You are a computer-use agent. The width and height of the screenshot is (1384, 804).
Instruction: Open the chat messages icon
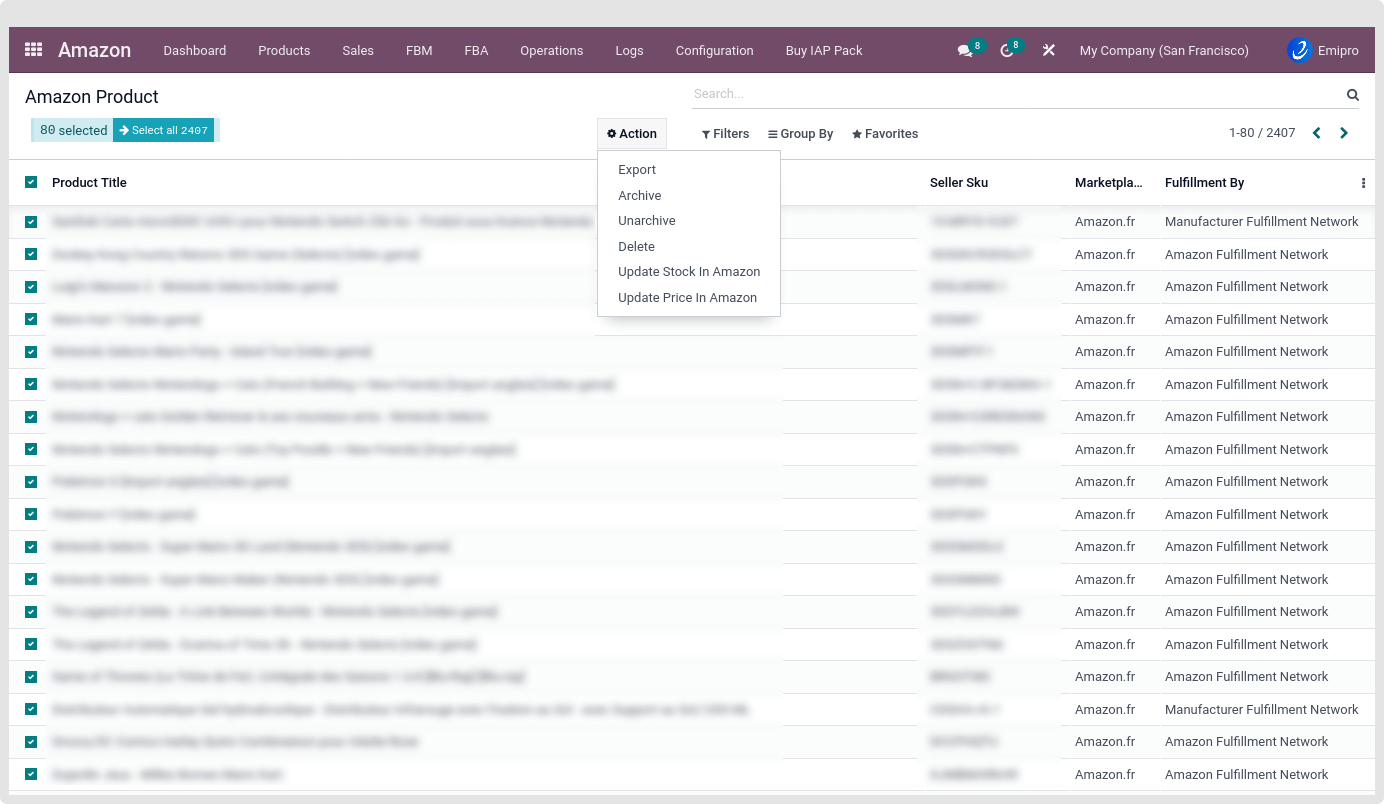[x=965, y=51]
